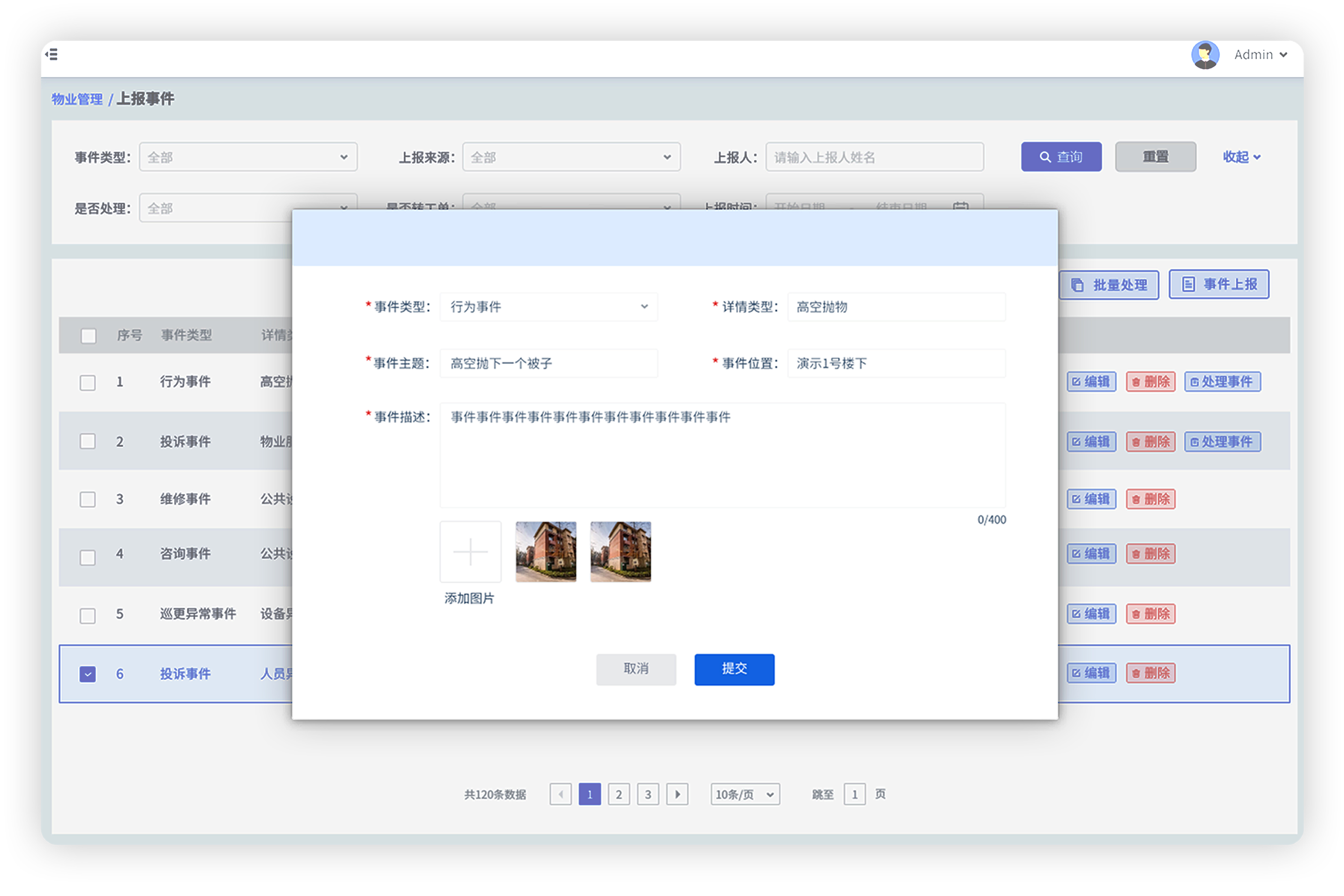The height and width of the screenshot is (896, 1344).
Task: Click the 批量处理 button
Action: (1109, 285)
